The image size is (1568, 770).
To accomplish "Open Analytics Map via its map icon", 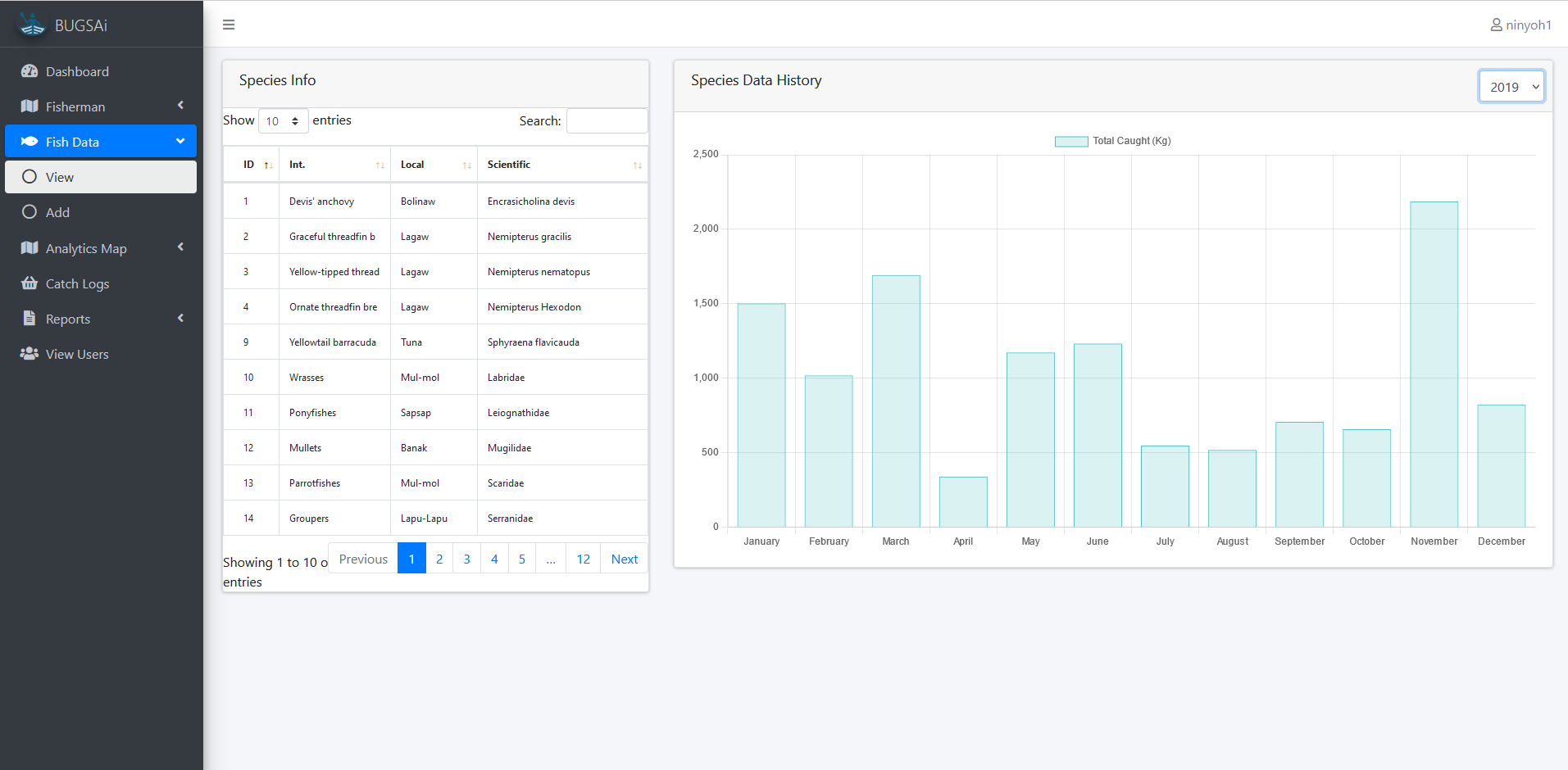I will (x=30, y=247).
